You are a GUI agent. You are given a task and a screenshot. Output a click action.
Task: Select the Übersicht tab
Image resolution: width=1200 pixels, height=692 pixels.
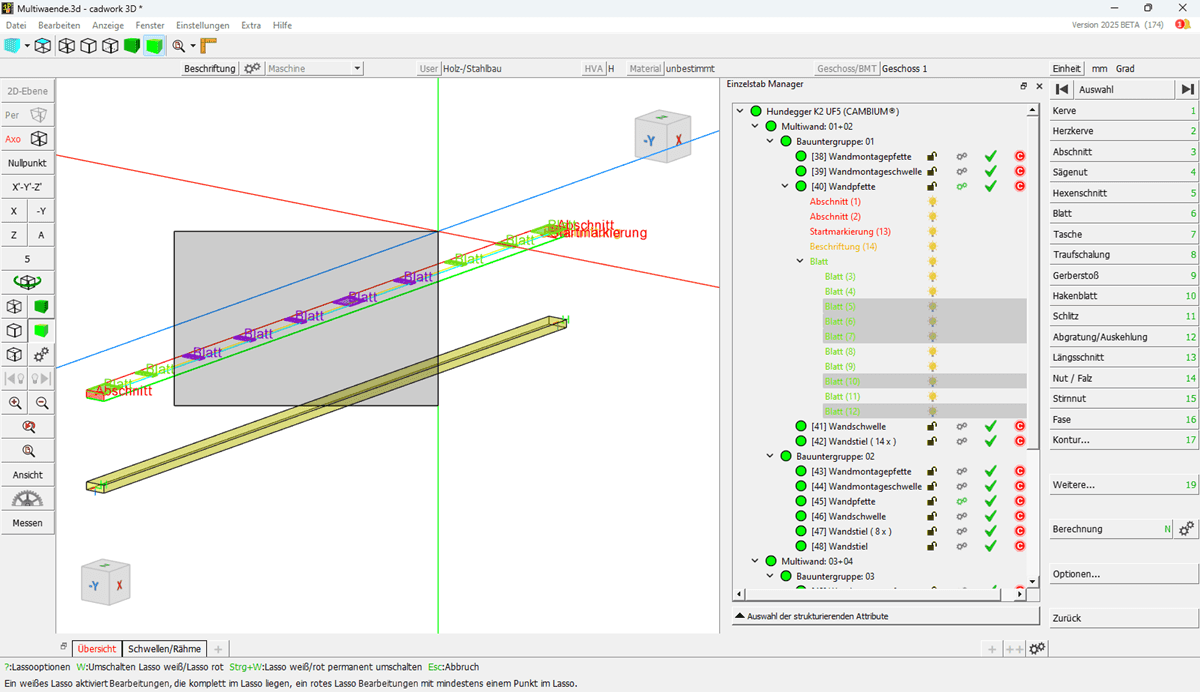[x=97, y=649]
